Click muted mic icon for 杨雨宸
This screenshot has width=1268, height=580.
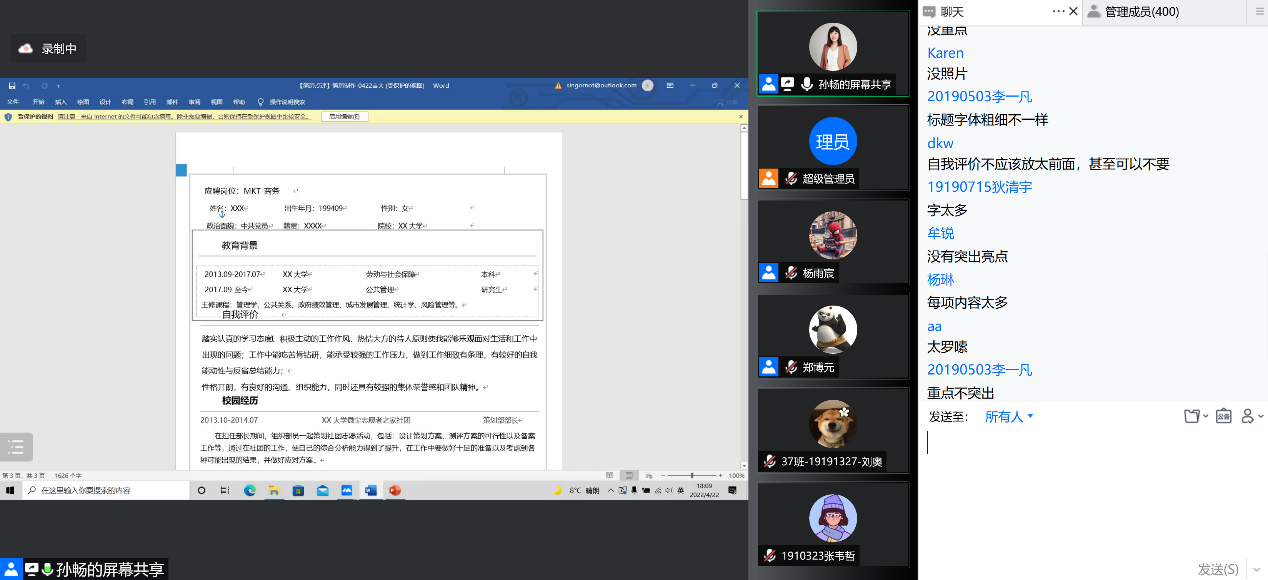(789, 272)
